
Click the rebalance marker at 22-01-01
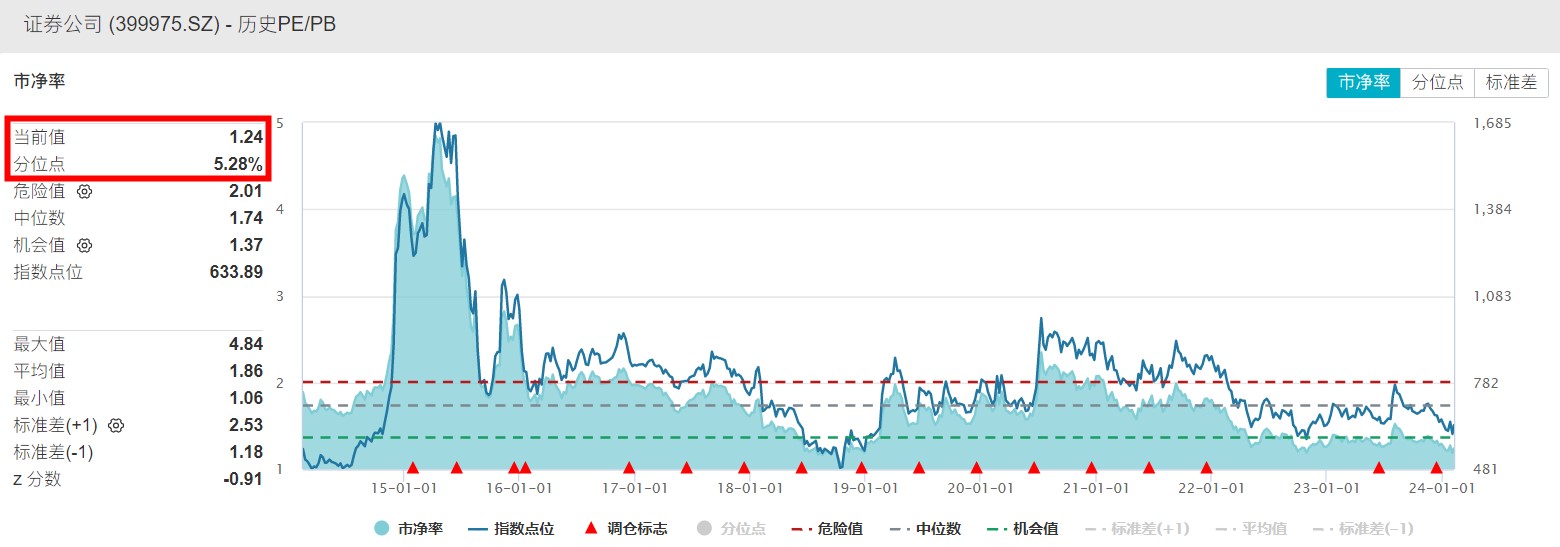[1206, 467]
